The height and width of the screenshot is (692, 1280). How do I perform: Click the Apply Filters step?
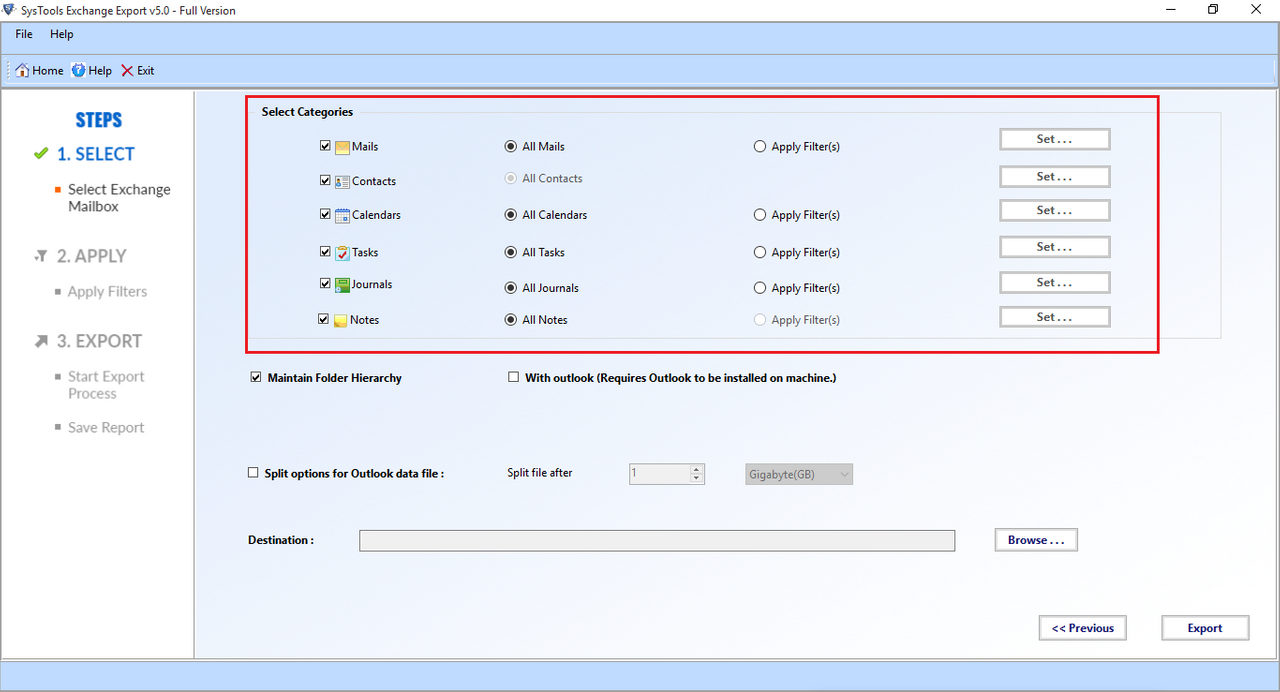(107, 292)
